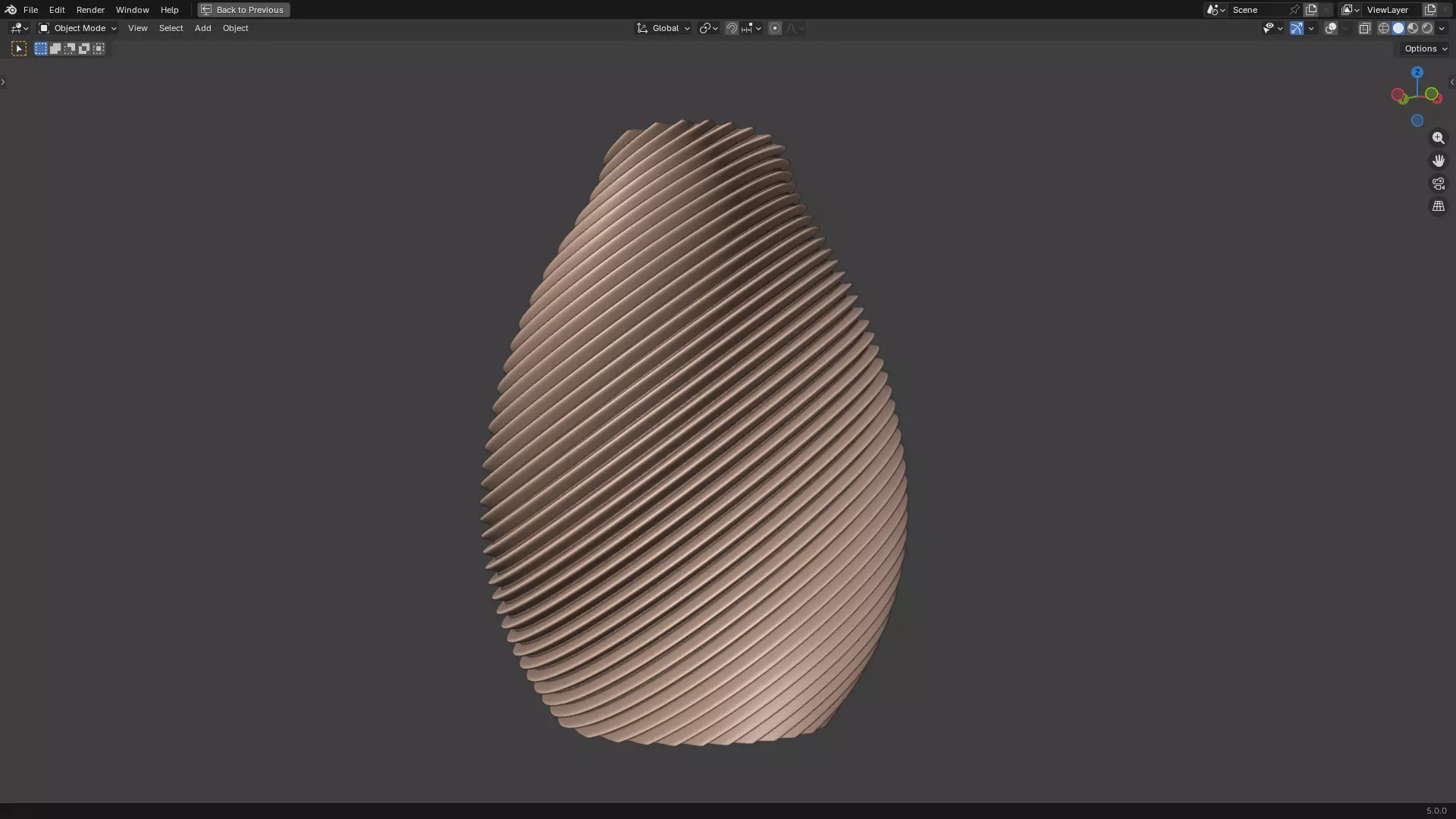Toggle proportional editing button
This screenshot has height=819, width=1456.
[774, 28]
